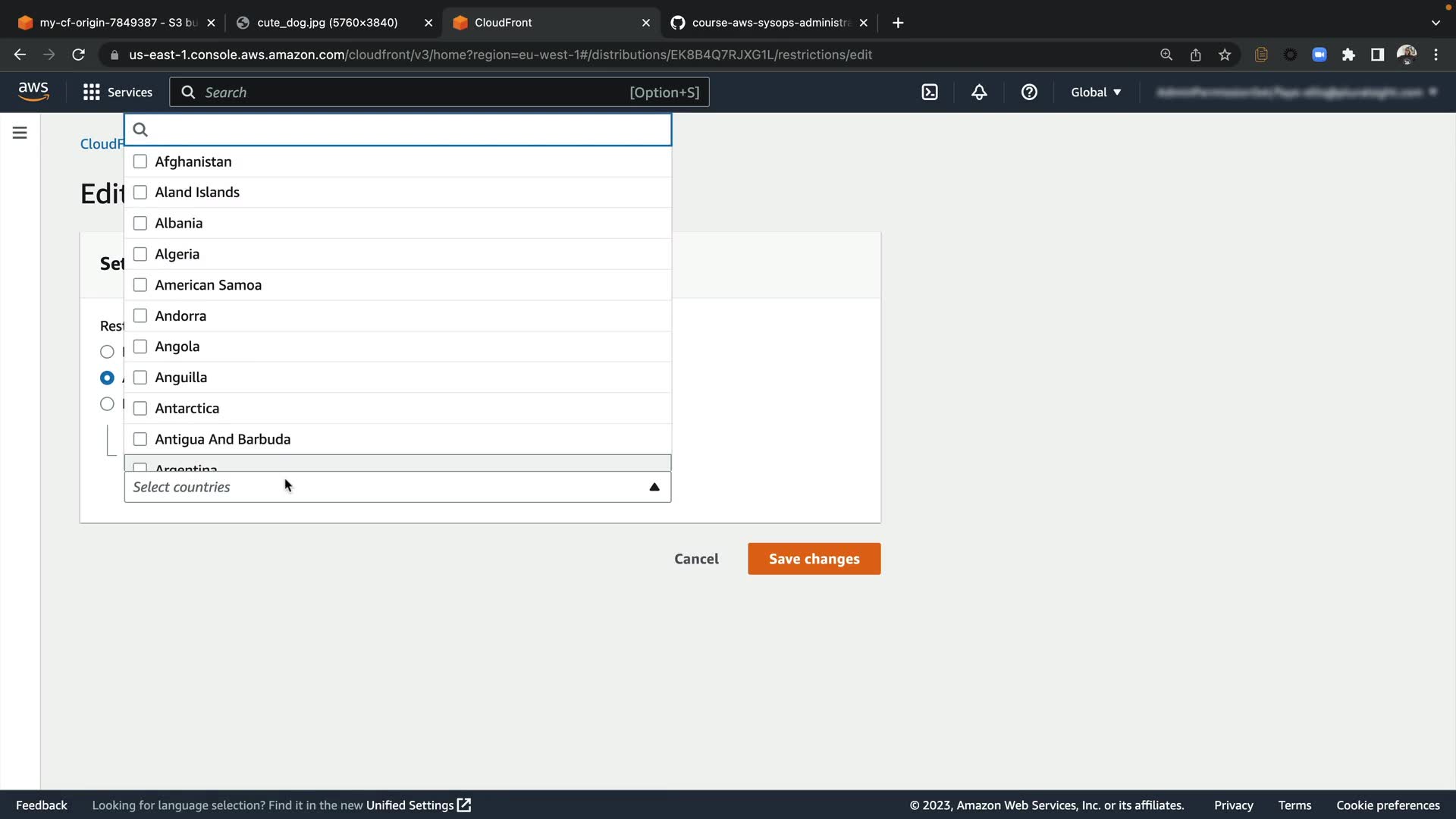Open the hamburger side navigation menu

(x=20, y=133)
